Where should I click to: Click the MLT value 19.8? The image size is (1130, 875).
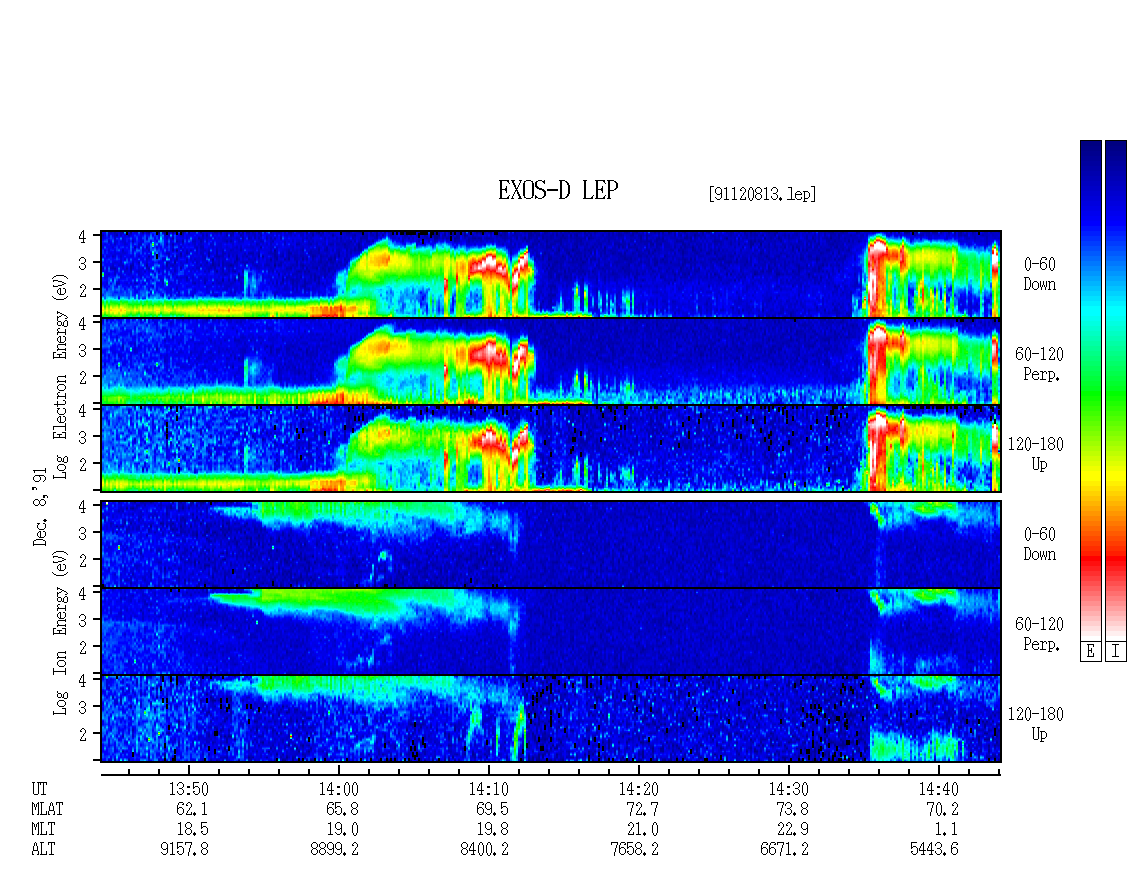click(x=492, y=830)
